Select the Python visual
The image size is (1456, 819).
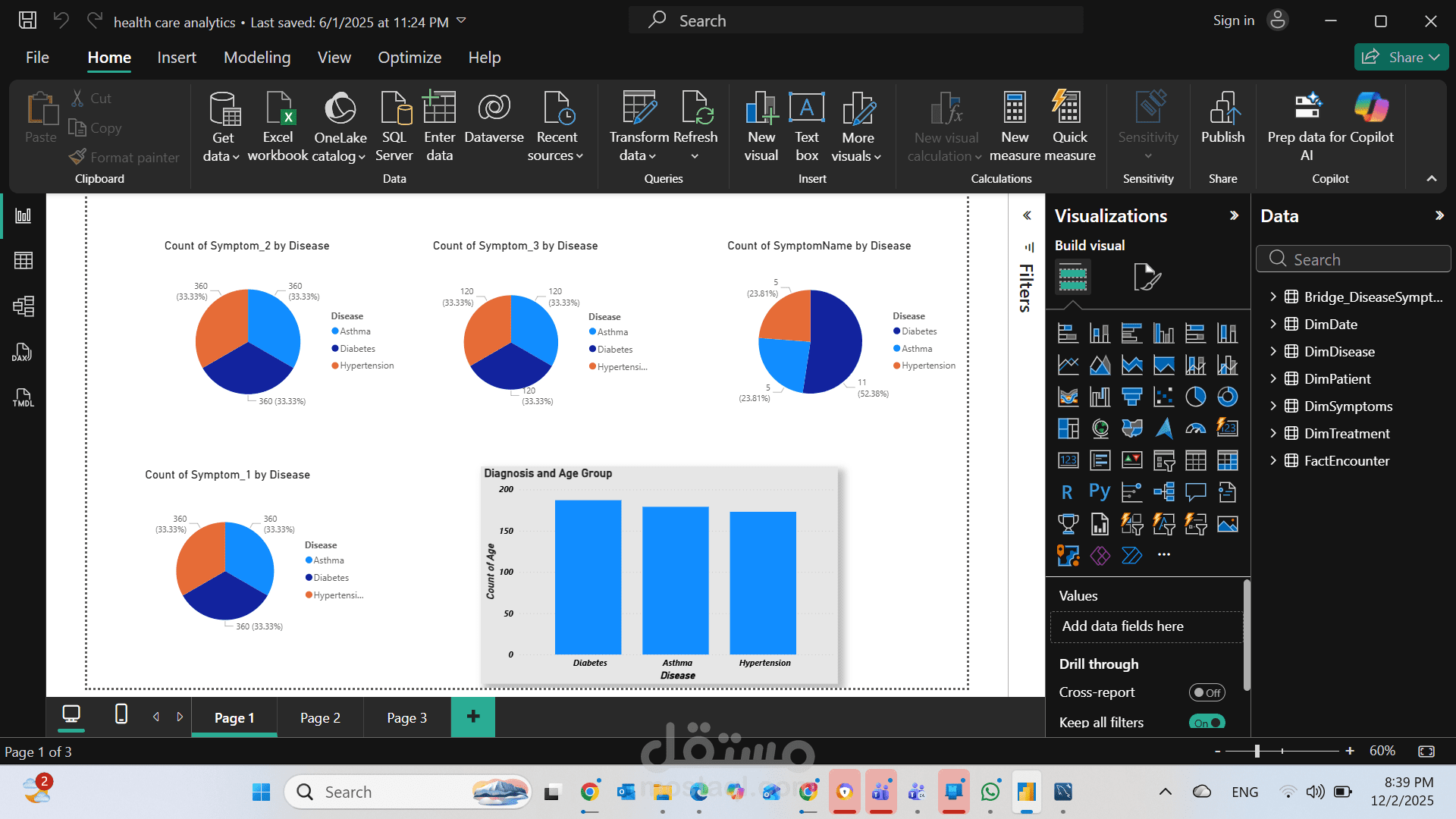point(1099,491)
